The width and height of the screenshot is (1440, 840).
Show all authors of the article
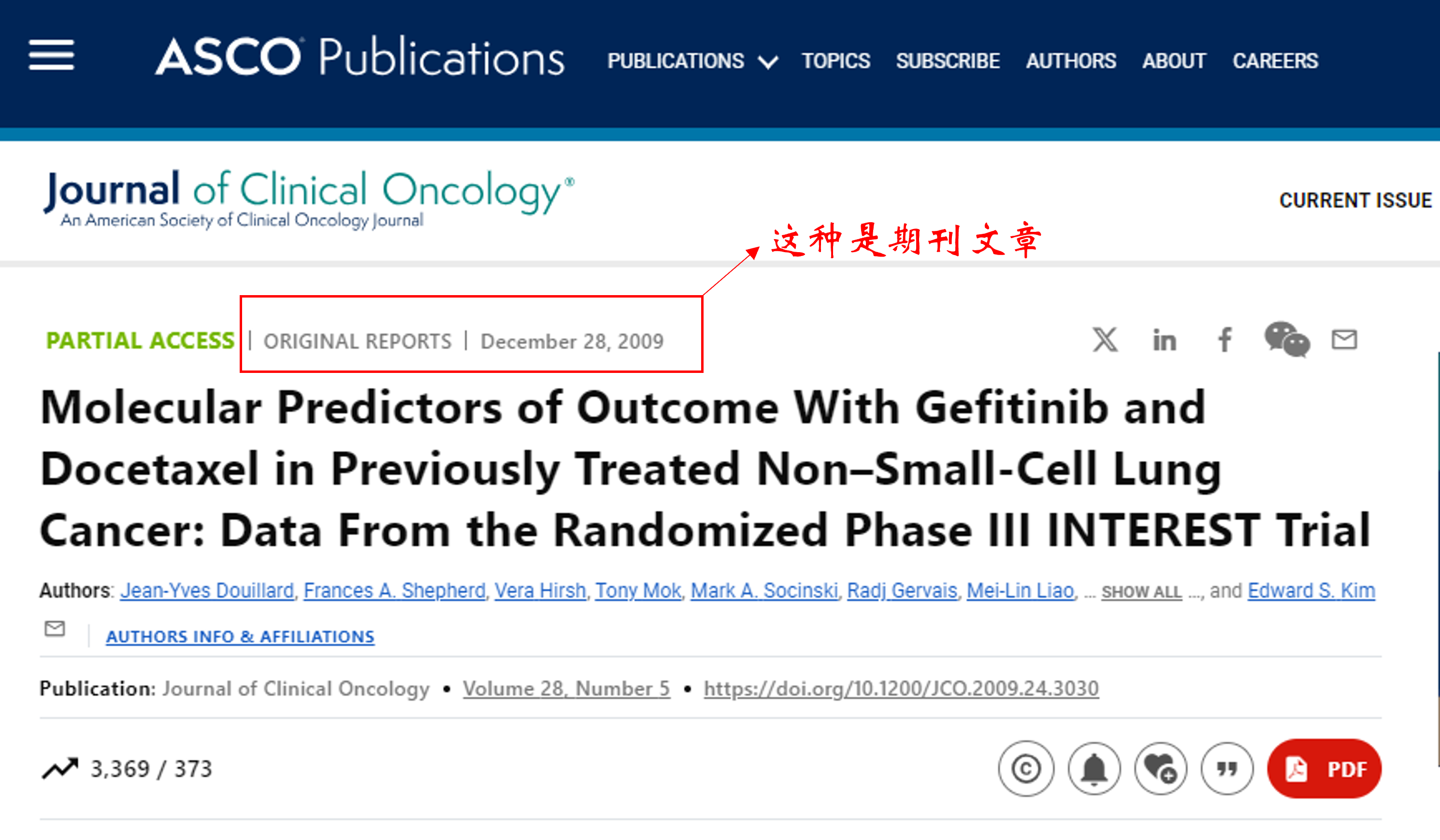point(1141,592)
